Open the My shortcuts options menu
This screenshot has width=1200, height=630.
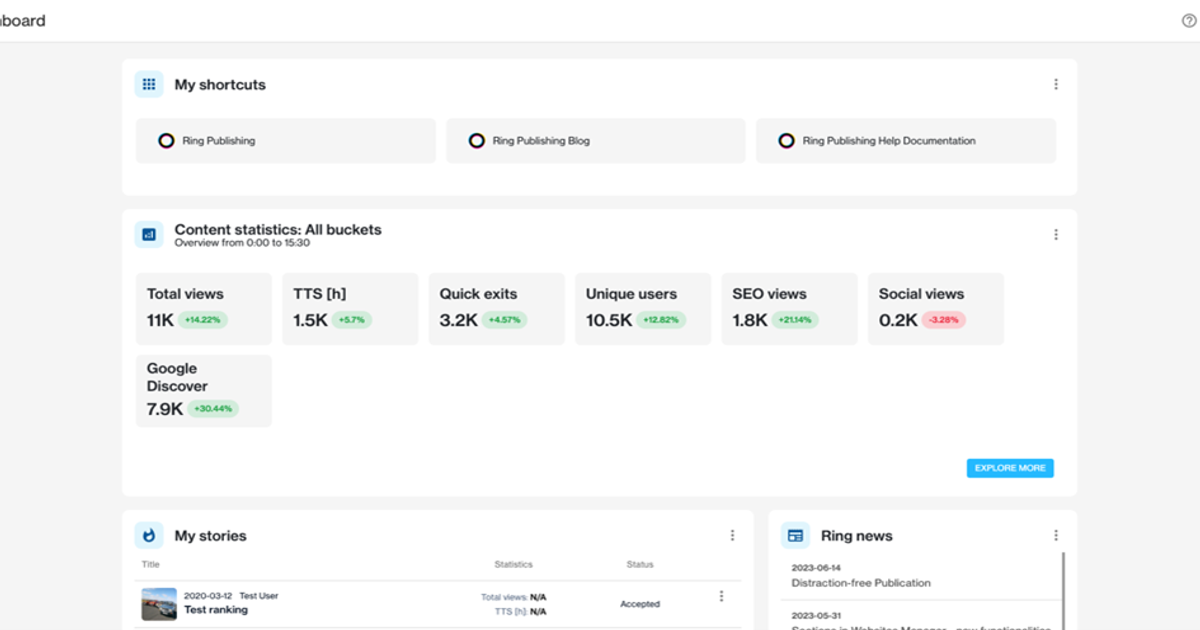(1056, 84)
